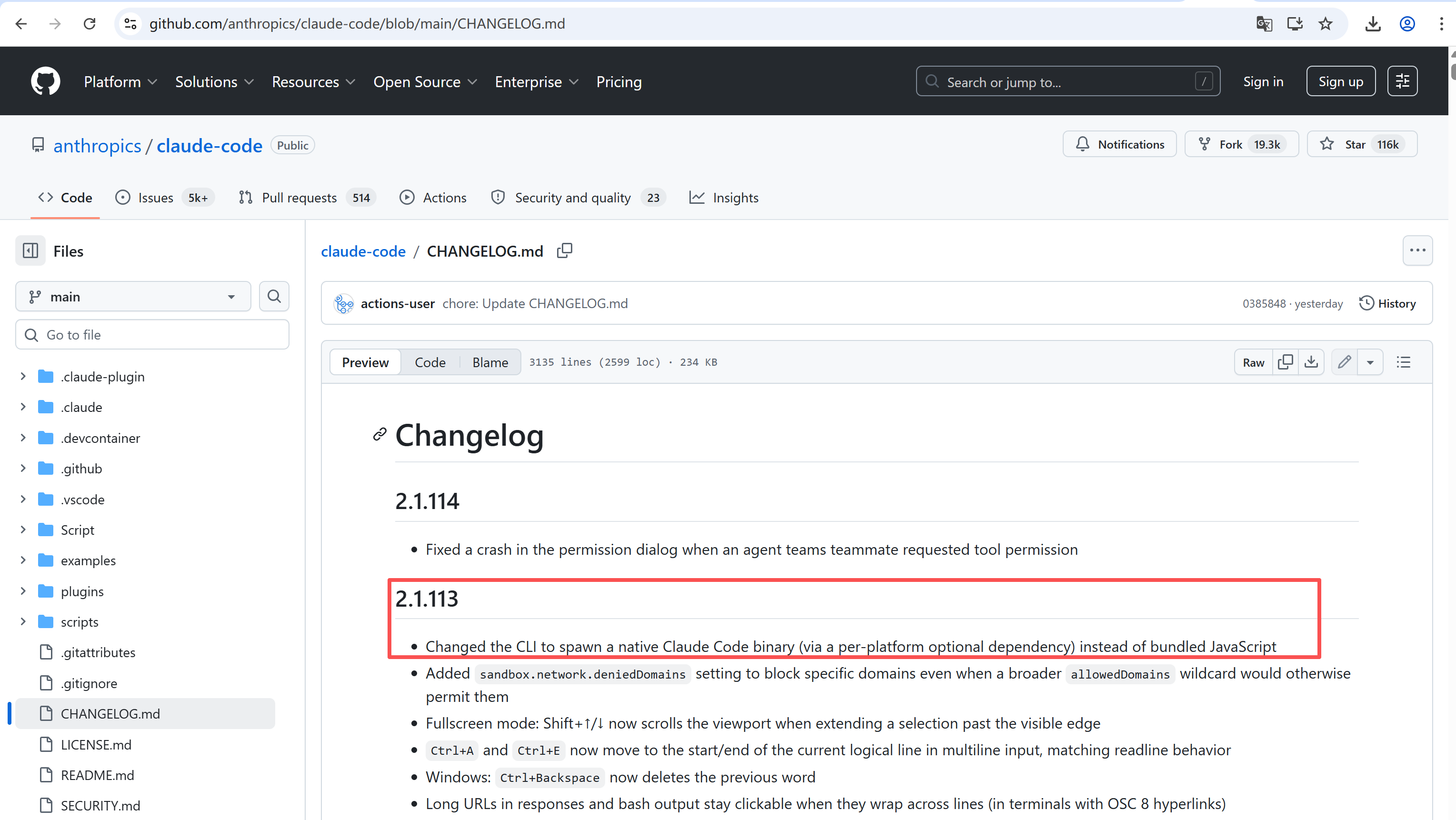The height and width of the screenshot is (820, 1456).
Task: Click the search files magnifier button
Action: [274, 296]
